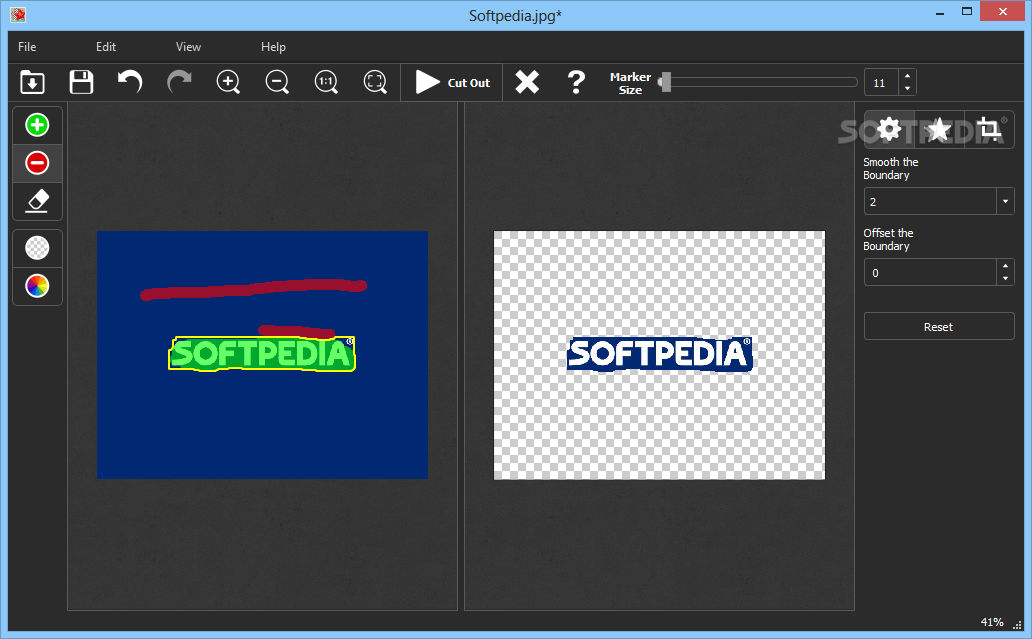Open the File menu
Image resolution: width=1032 pixels, height=639 pixels.
[27, 47]
